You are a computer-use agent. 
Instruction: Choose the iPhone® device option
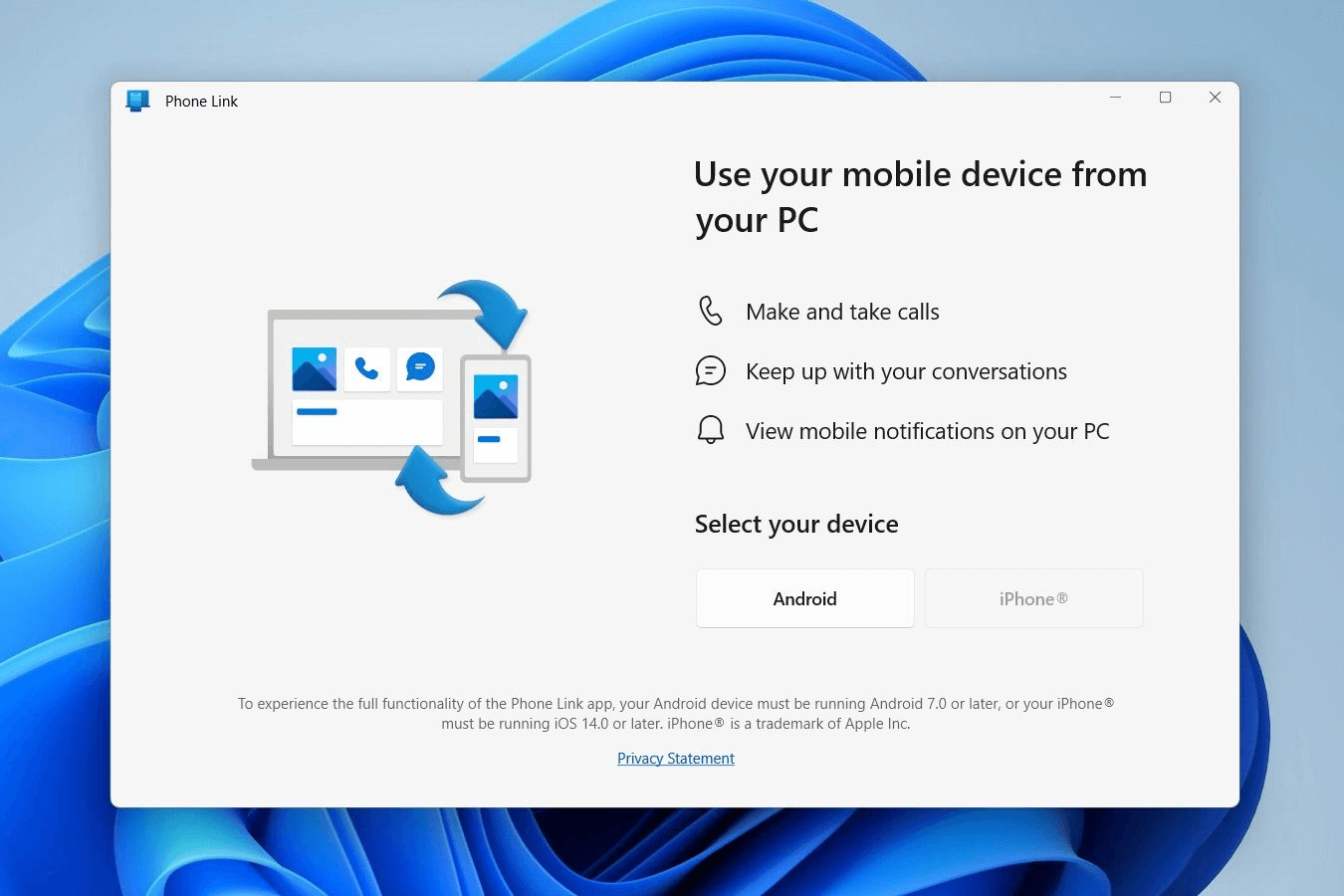[x=1033, y=598]
